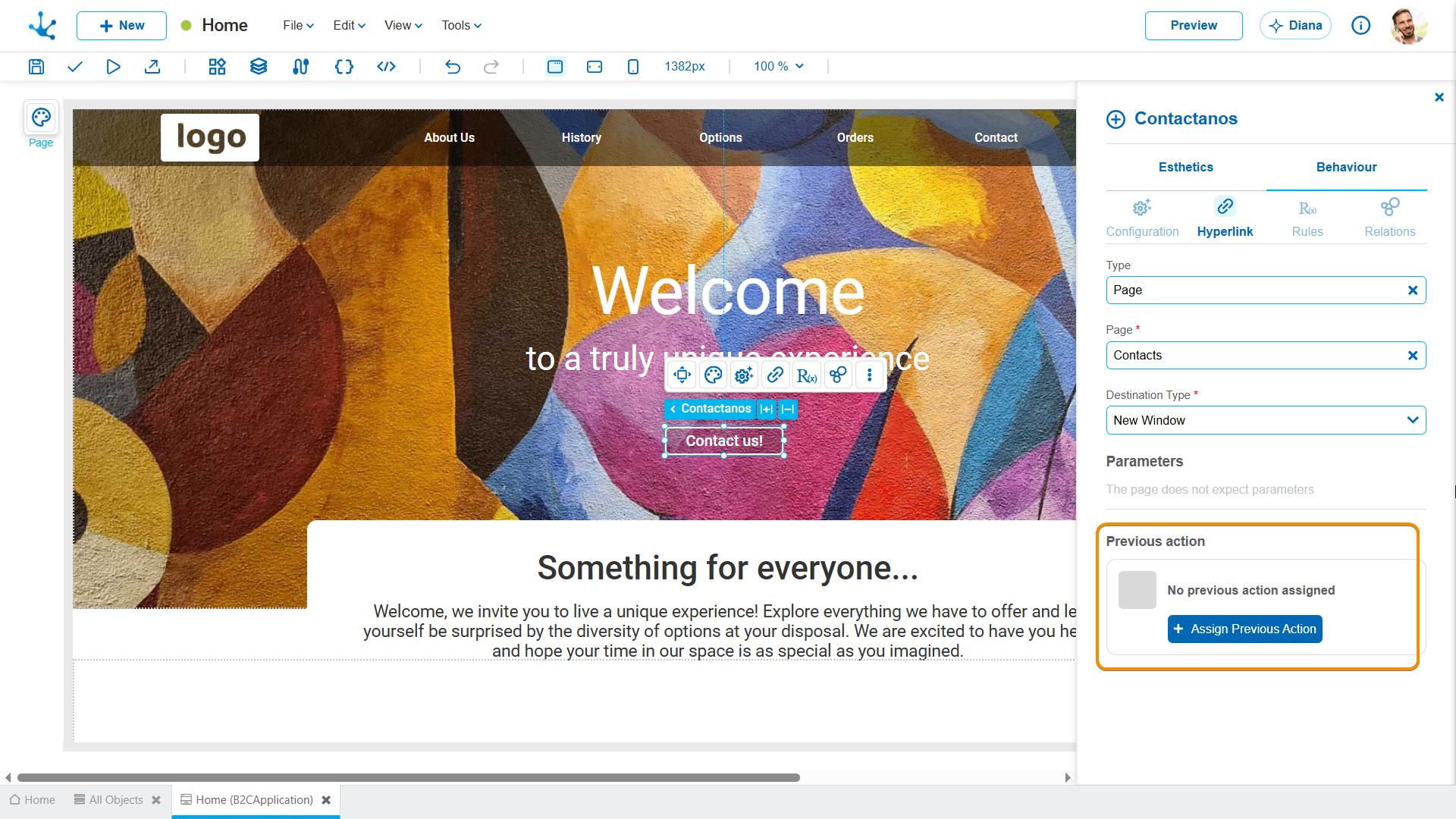
Task: Click the info icon
Action: click(x=1360, y=26)
